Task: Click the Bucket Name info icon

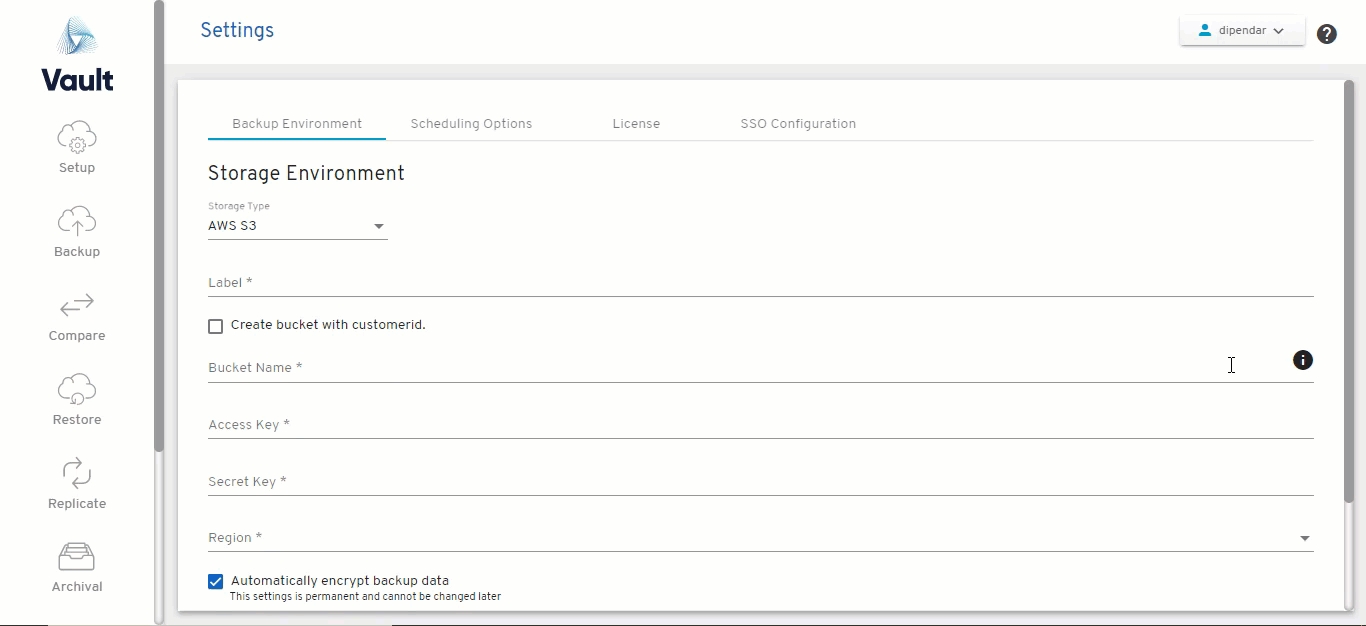Action: click(x=1302, y=360)
